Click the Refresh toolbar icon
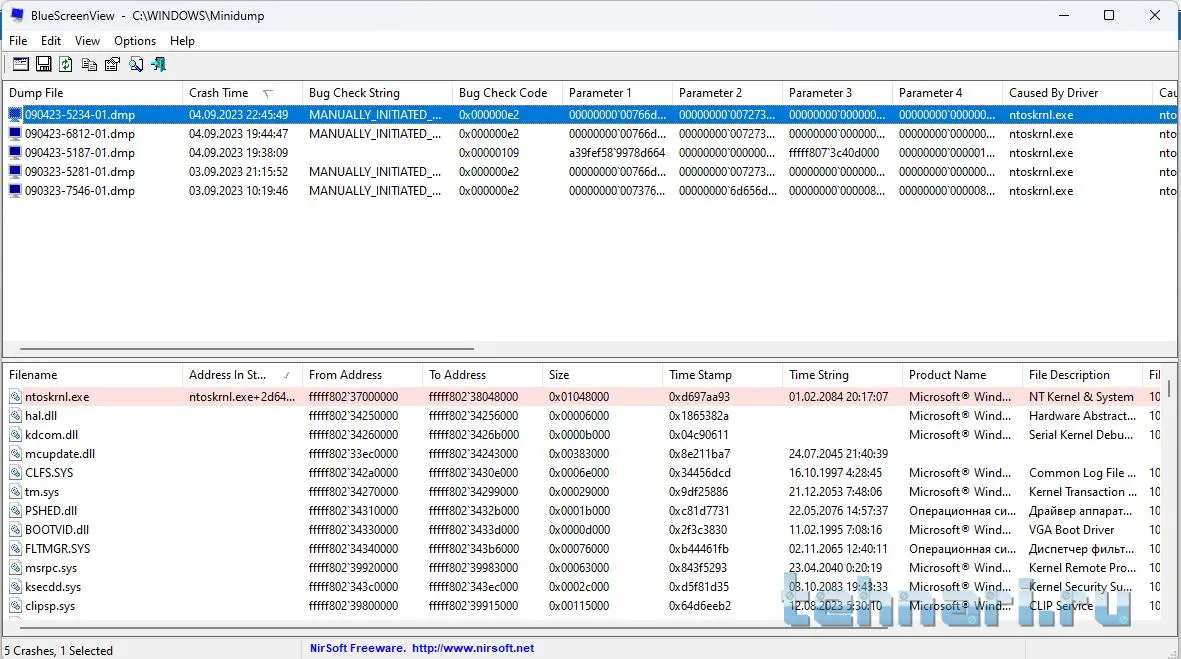The width and height of the screenshot is (1181, 659). point(66,65)
